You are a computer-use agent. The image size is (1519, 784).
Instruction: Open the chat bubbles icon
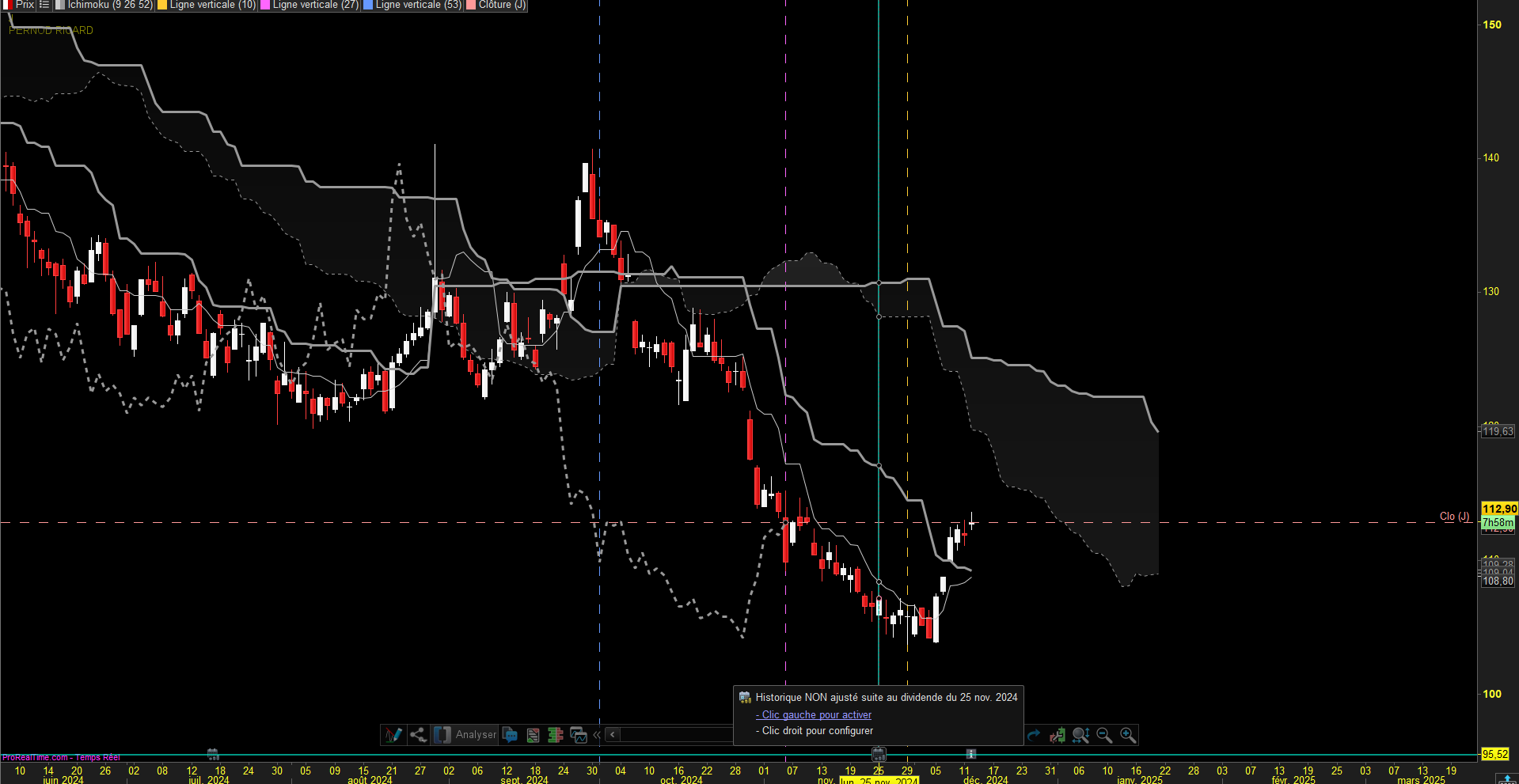coord(510,735)
